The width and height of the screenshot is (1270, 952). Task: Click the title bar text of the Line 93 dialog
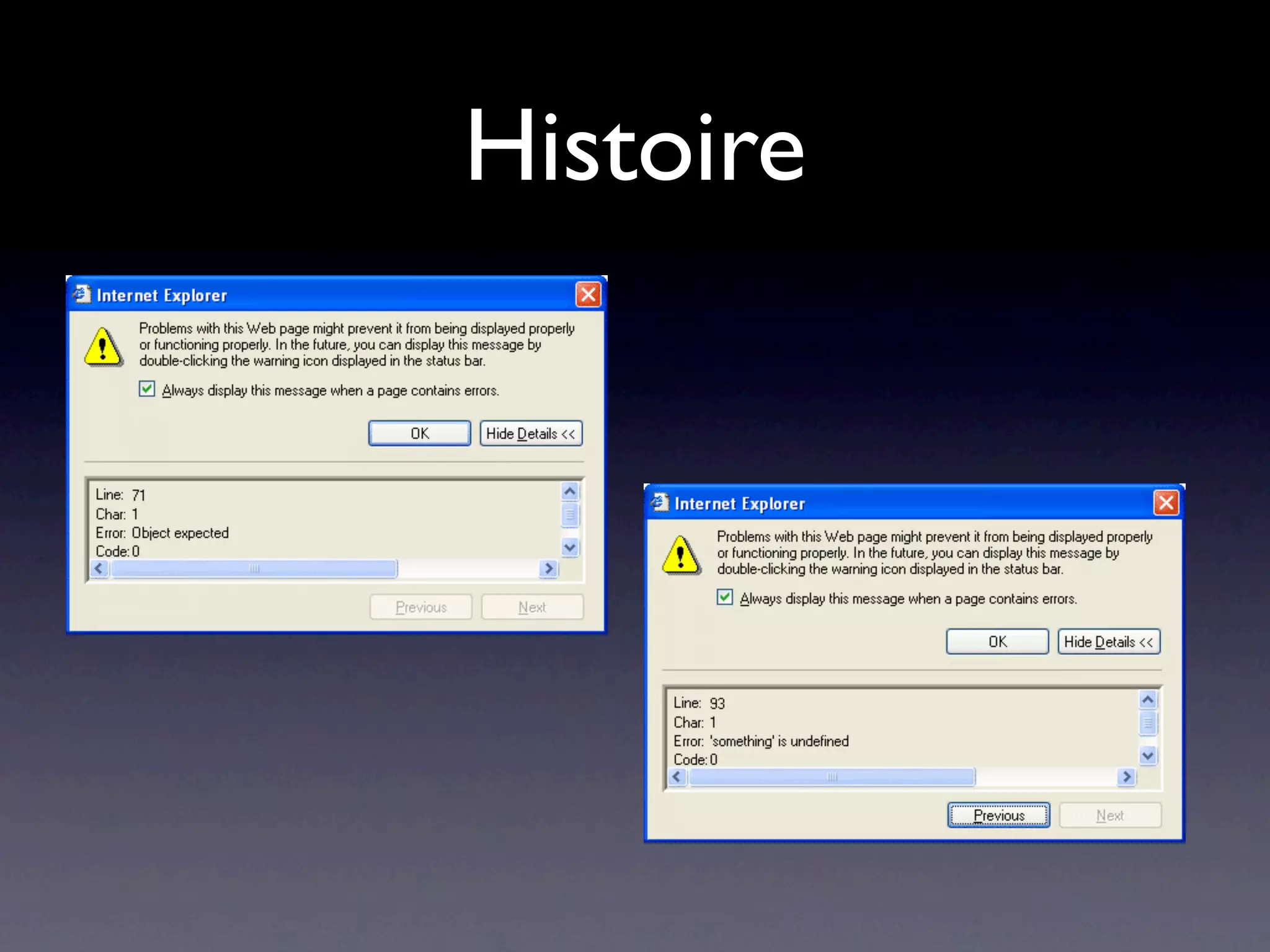pos(740,504)
